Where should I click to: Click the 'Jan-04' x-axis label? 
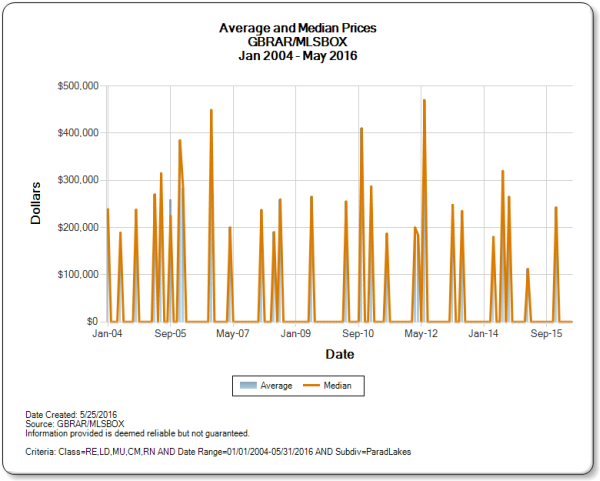(107, 334)
